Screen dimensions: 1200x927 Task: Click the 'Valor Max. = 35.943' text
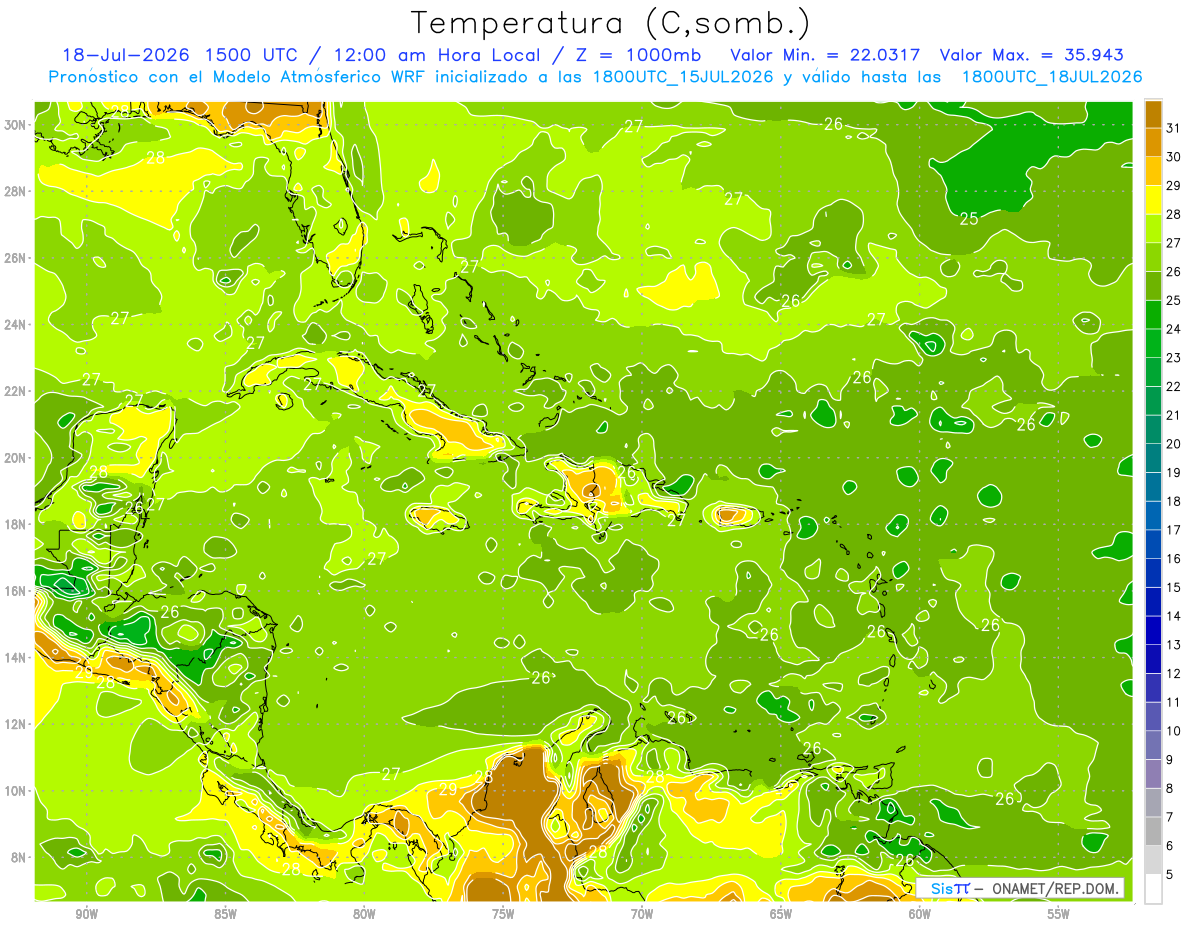(x=1031, y=55)
